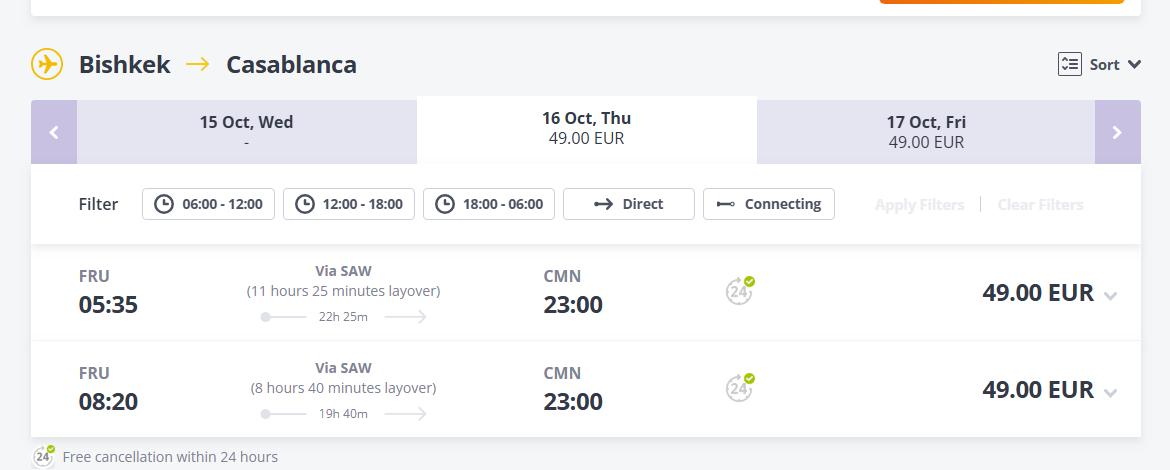Click the Apply Filters link
The image size is (1170, 470).
919,204
